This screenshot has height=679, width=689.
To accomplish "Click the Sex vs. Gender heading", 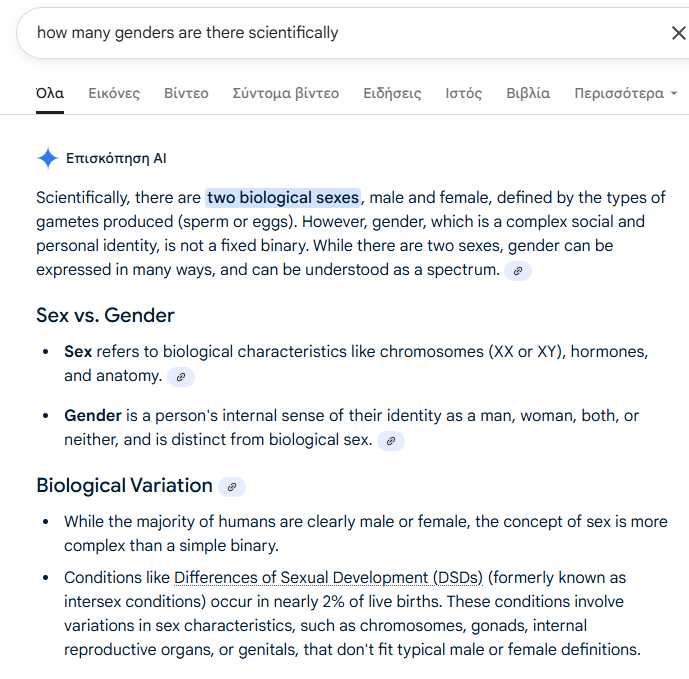I will tap(105, 316).
